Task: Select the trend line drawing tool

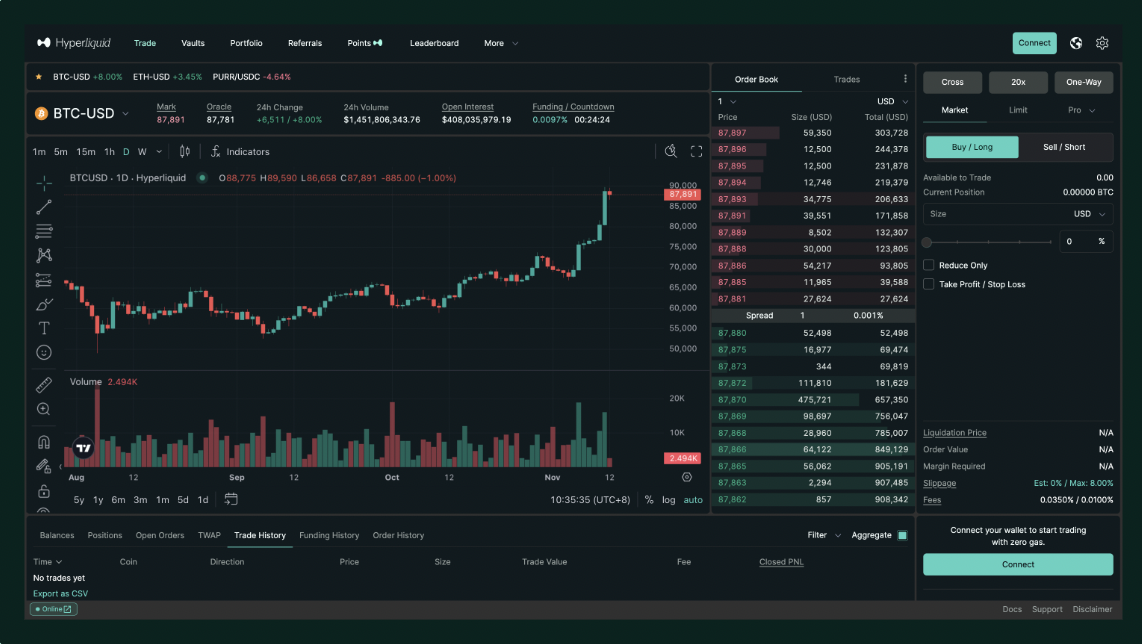Action: point(44,207)
